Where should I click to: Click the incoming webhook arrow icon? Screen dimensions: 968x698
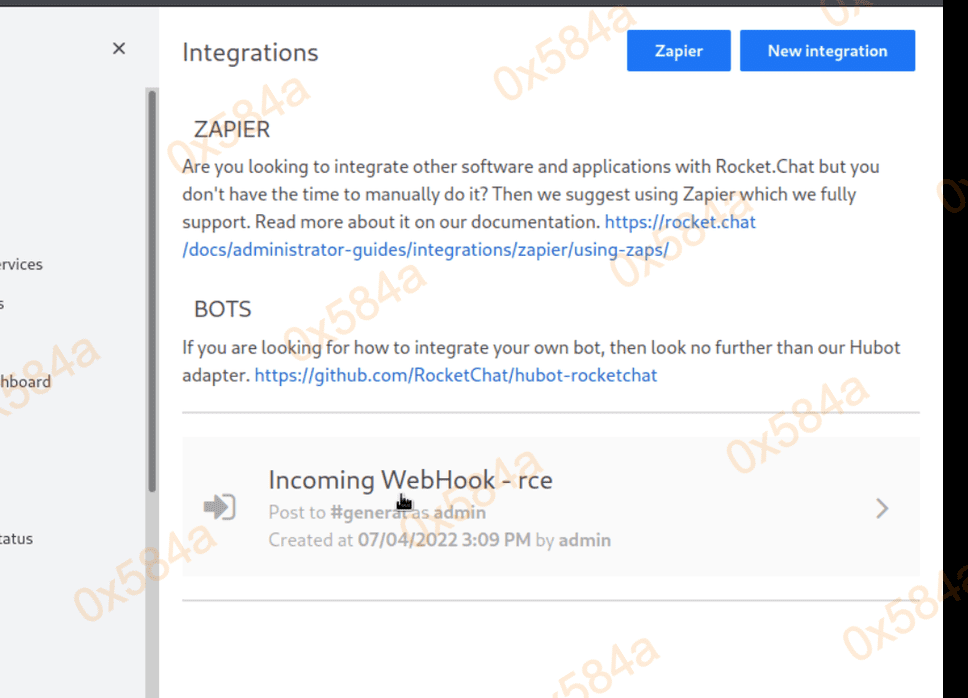coord(219,507)
